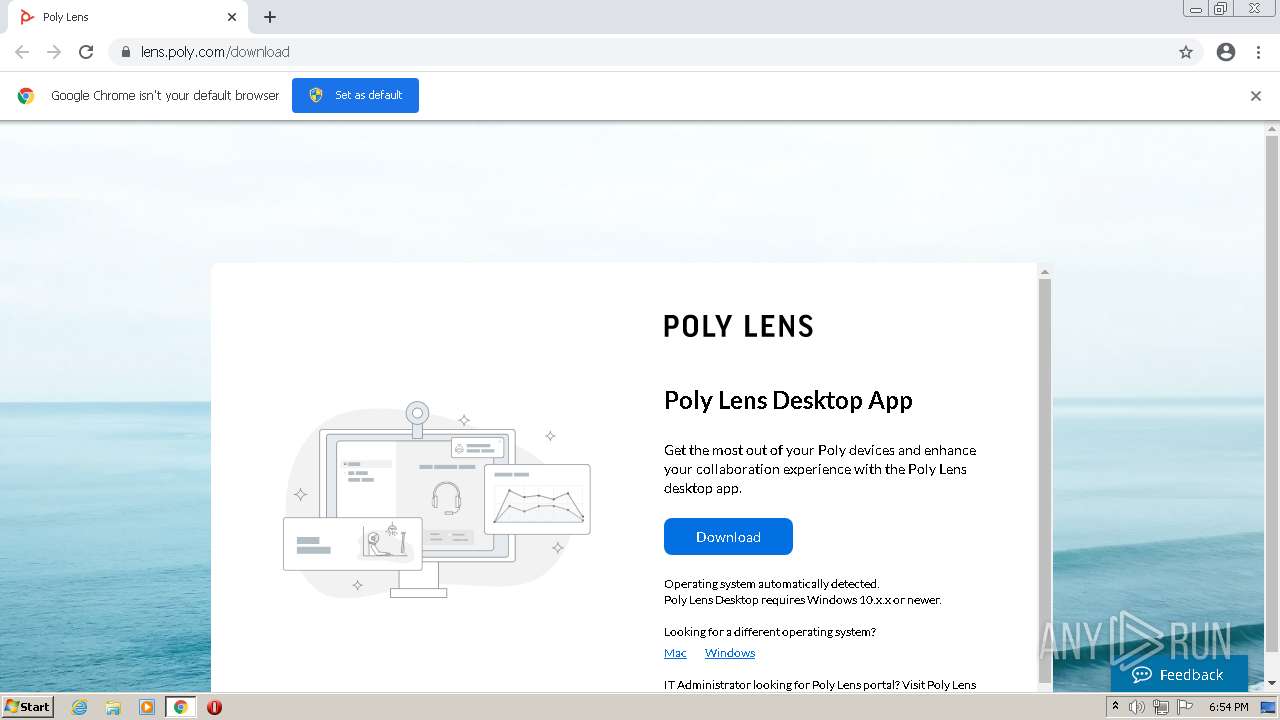Viewport: 1280px width, 720px height.
Task: Click the browser forward arrow
Action: click(54, 52)
